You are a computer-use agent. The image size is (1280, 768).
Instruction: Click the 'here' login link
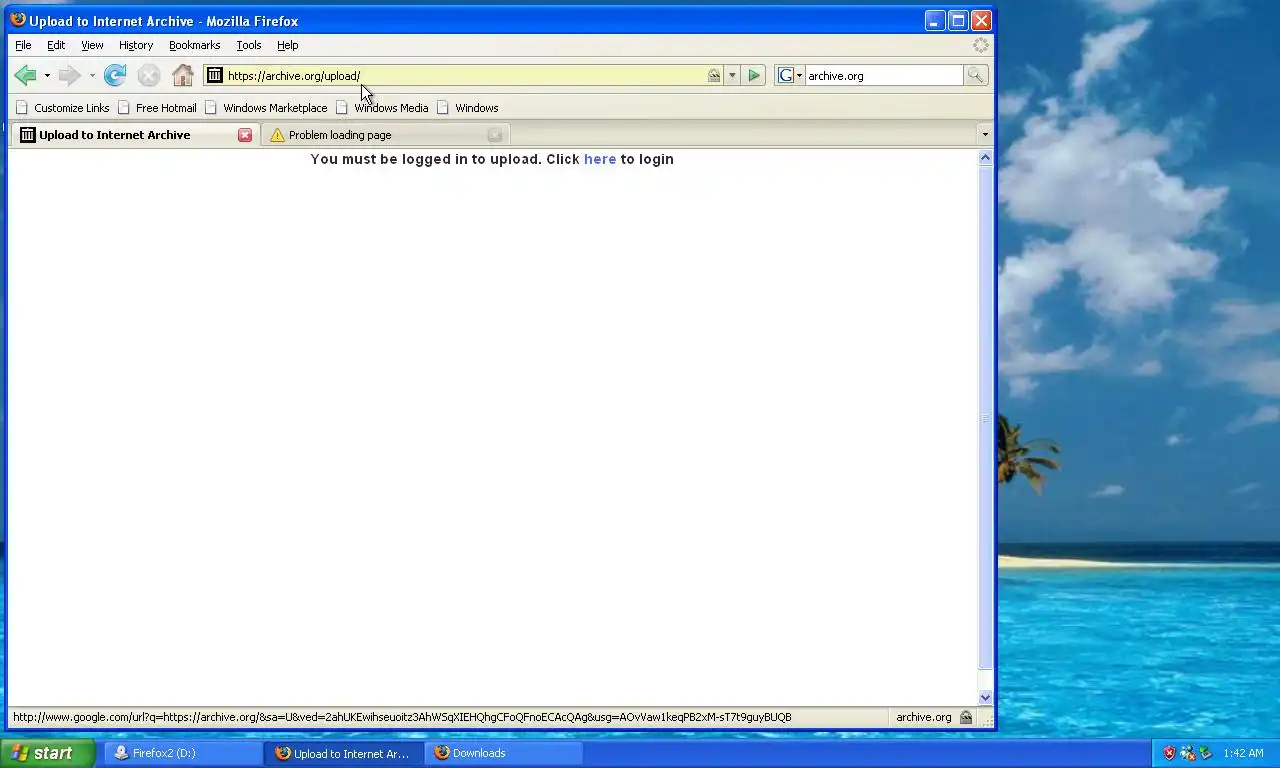point(600,159)
